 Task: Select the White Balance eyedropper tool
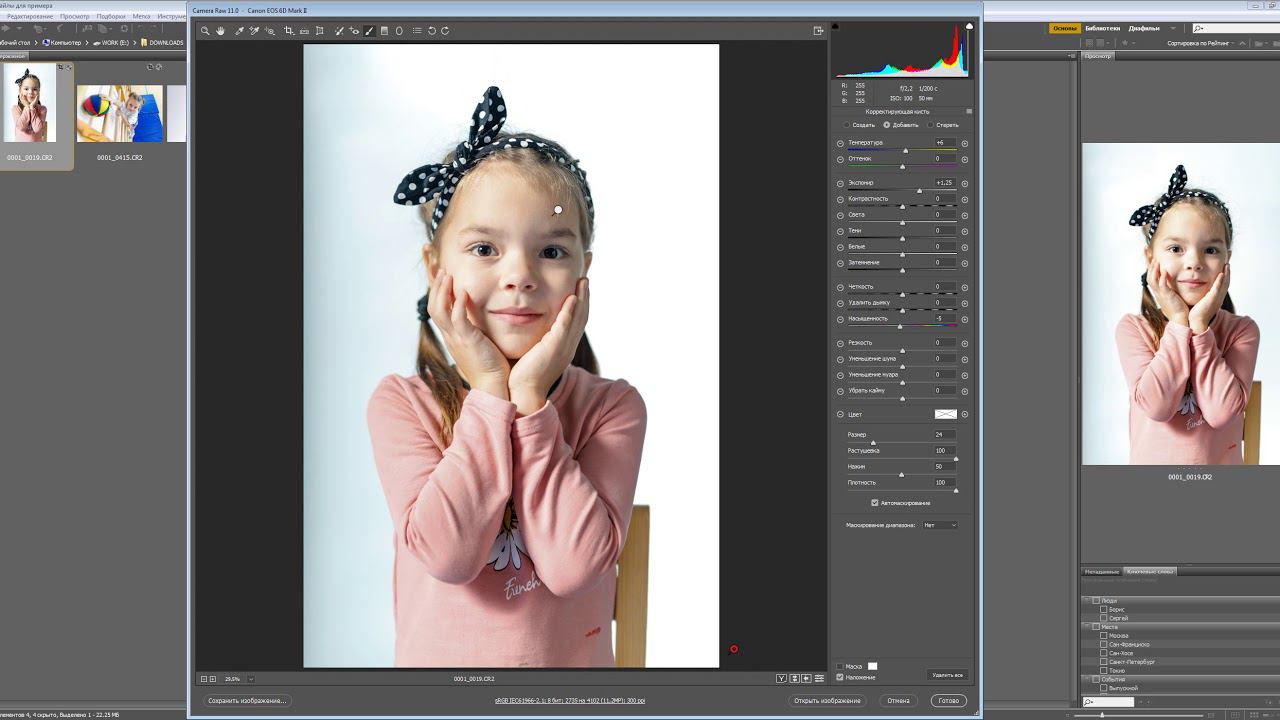click(x=239, y=31)
